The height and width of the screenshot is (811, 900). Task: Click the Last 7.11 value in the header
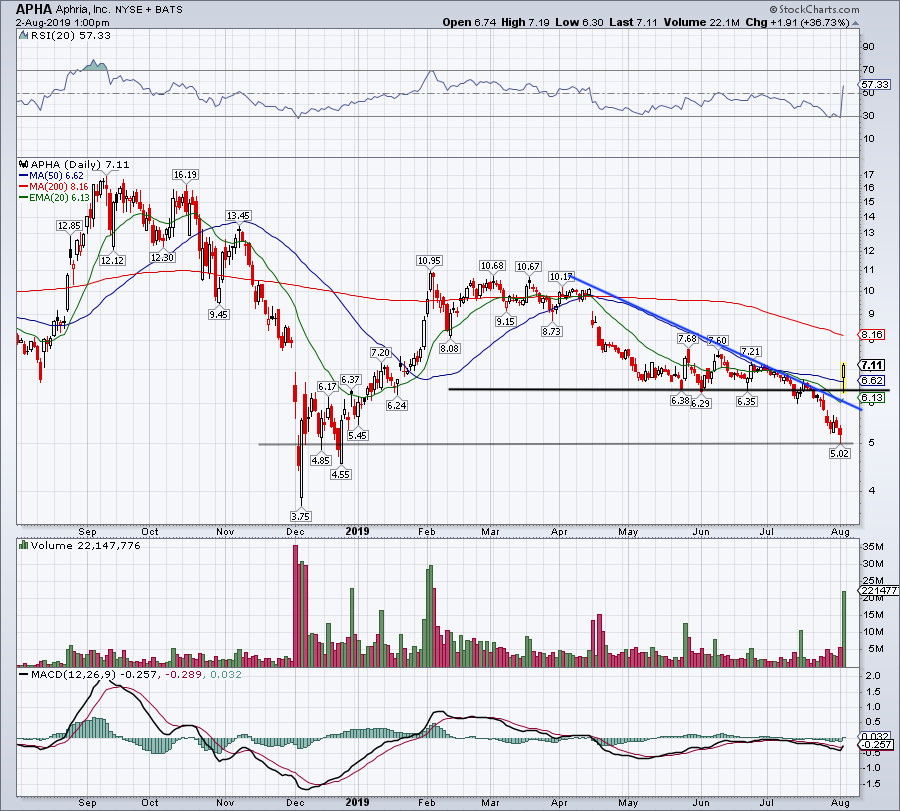click(633, 22)
